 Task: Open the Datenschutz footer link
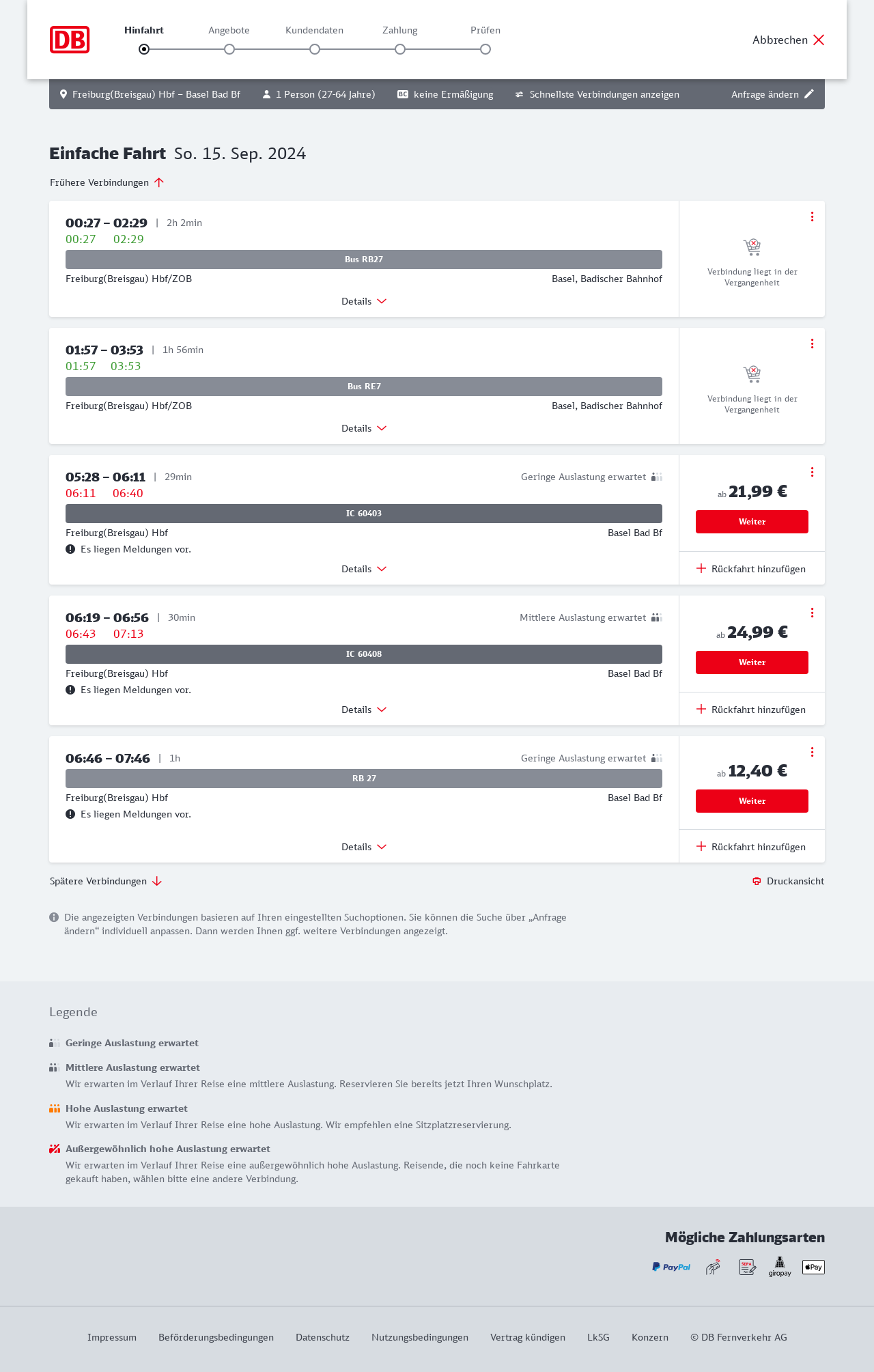point(322,1337)
